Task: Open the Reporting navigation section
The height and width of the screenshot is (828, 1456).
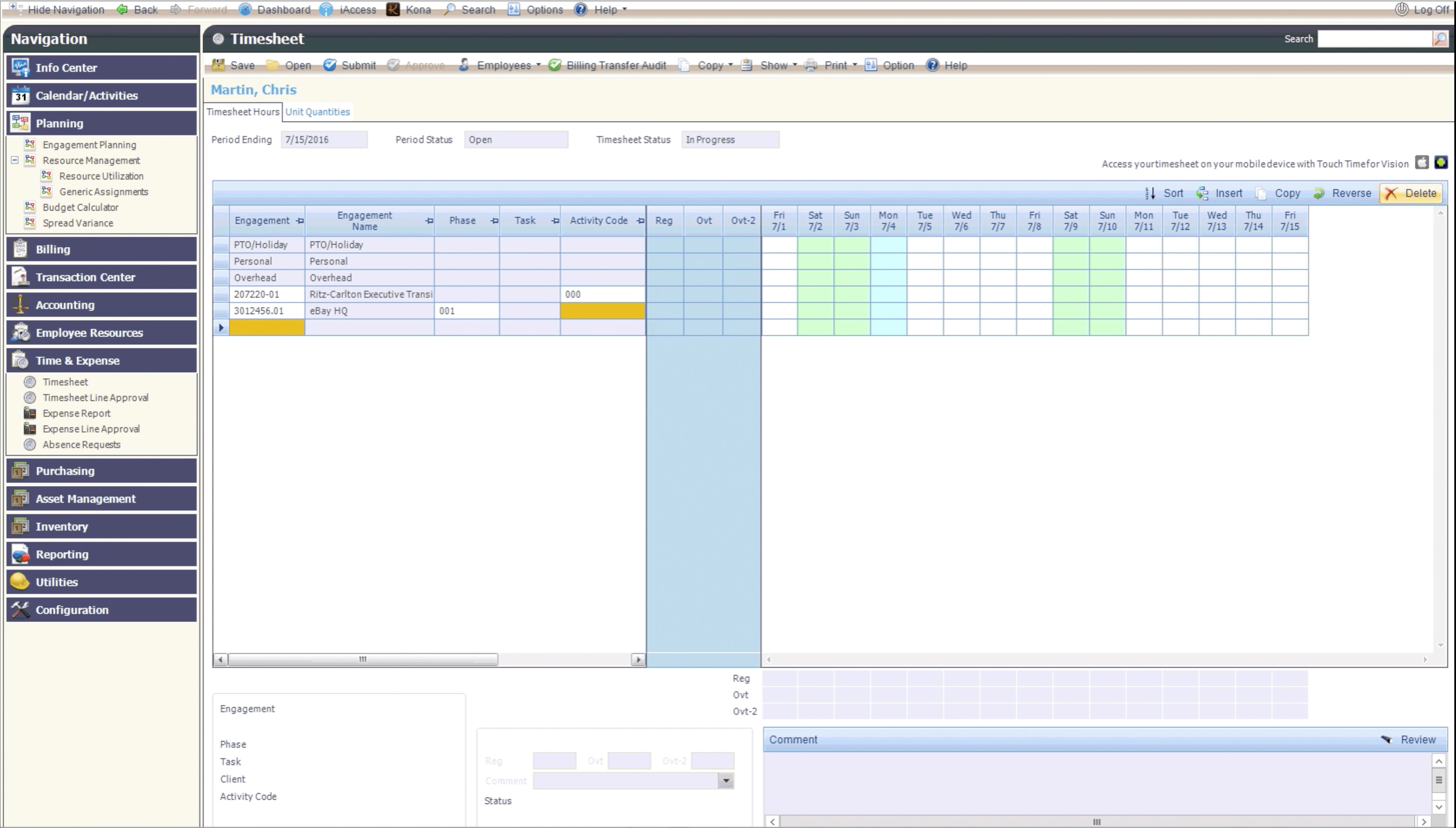Action: click(102, 555)
